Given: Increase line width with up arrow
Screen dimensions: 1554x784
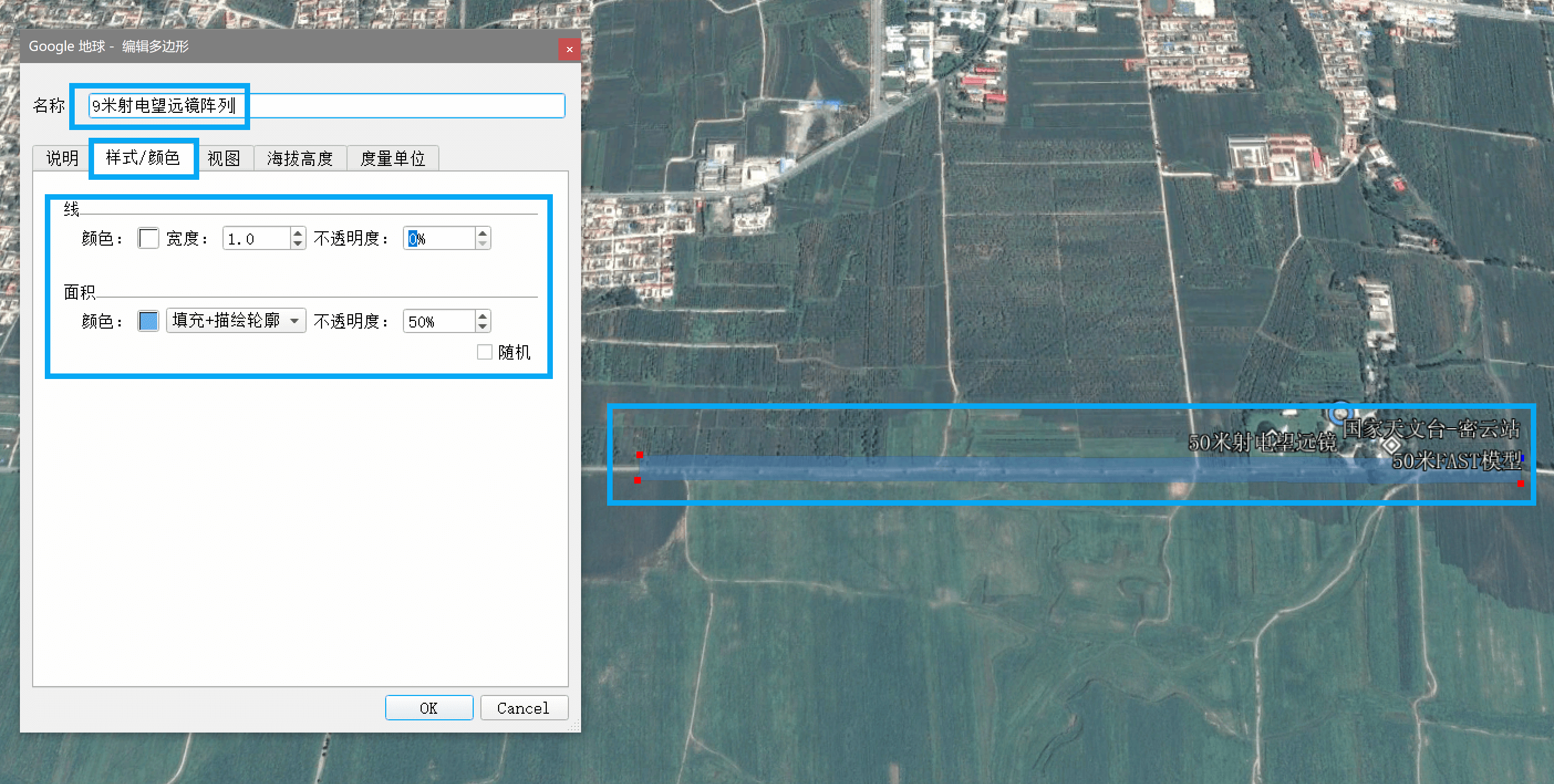Looking at the screenshot, I should click(297, 233).
